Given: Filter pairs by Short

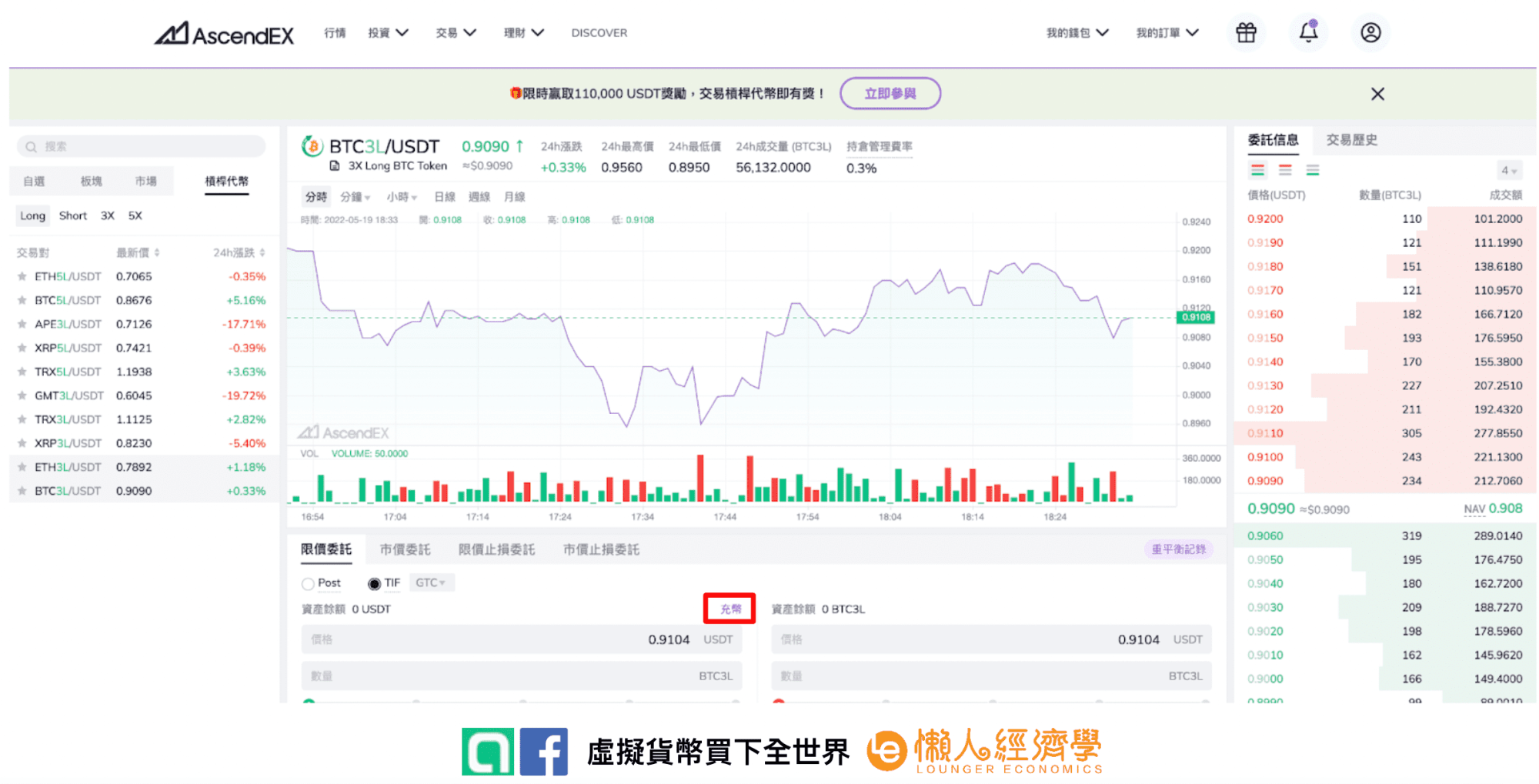Looking at the screenshot, I should click(73, 216).
